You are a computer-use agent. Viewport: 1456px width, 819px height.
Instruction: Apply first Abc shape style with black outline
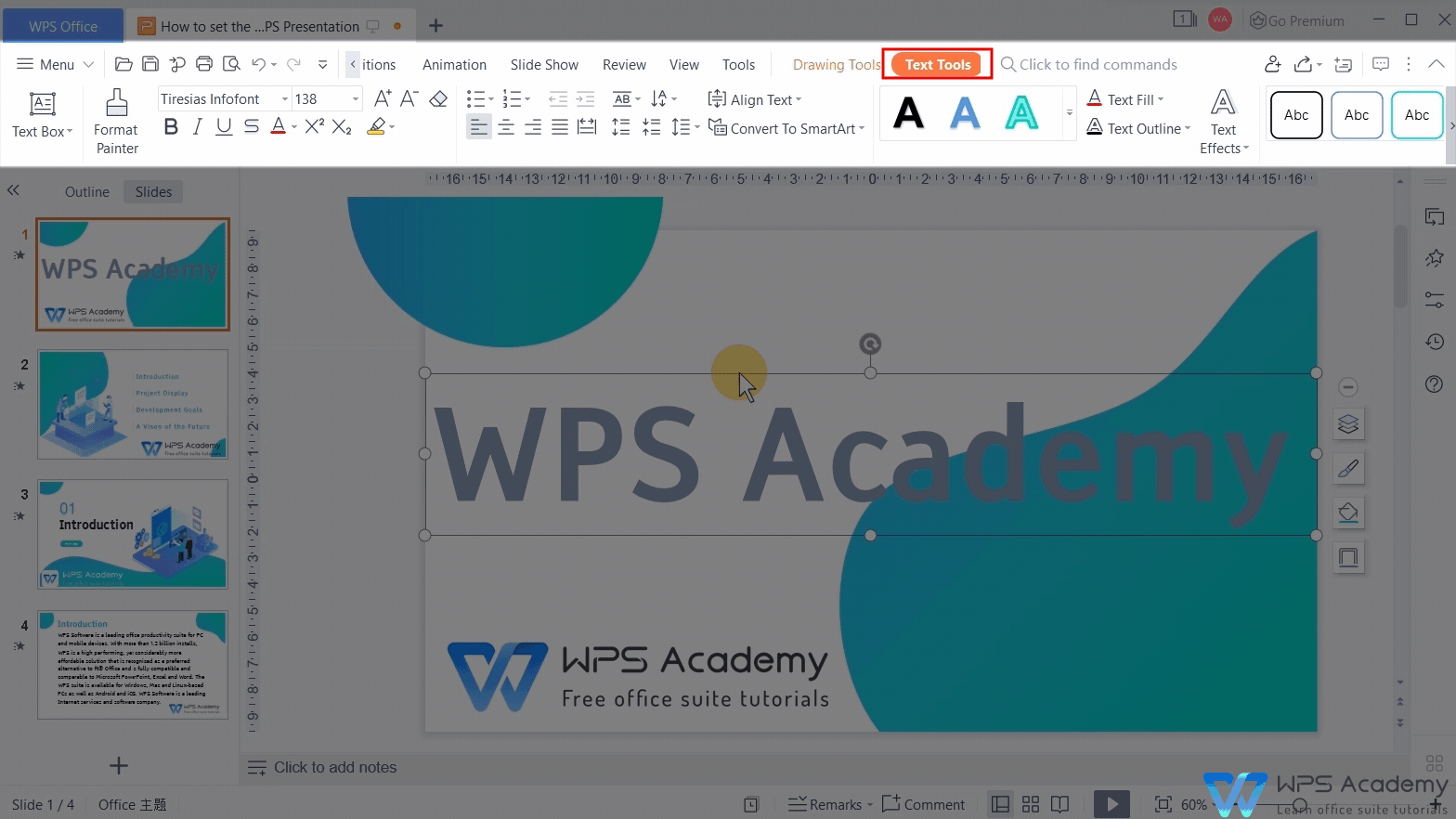click(1296, 115)
